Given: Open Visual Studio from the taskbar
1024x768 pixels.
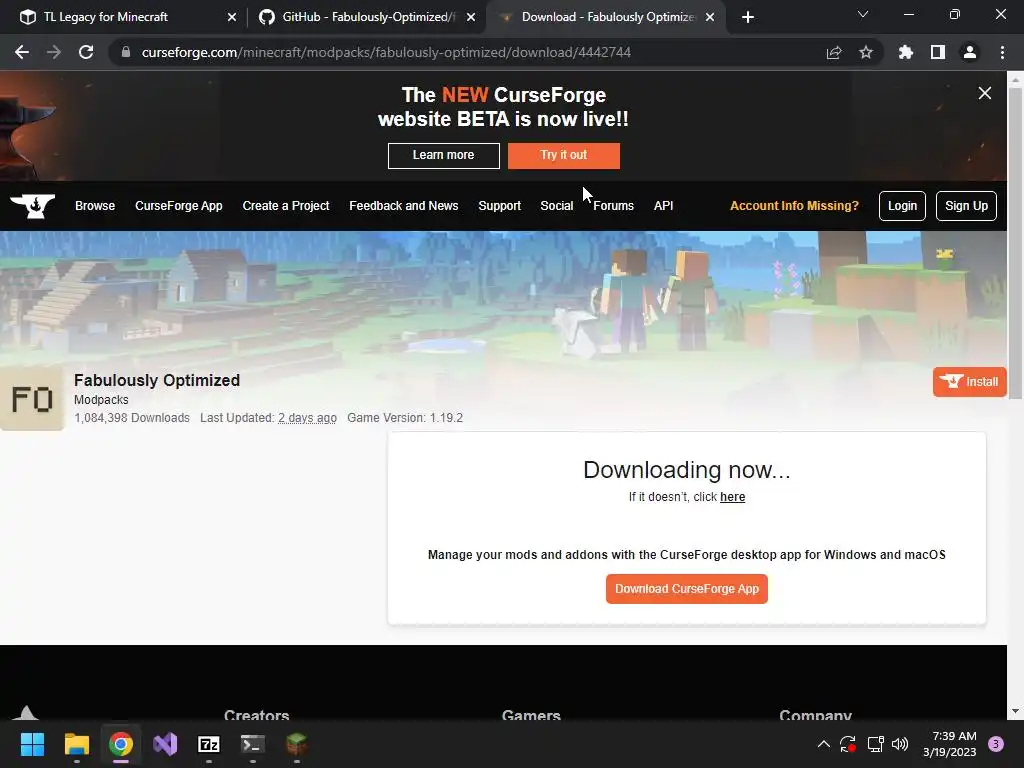Looking at the screenshot, I should pos(165,744).
